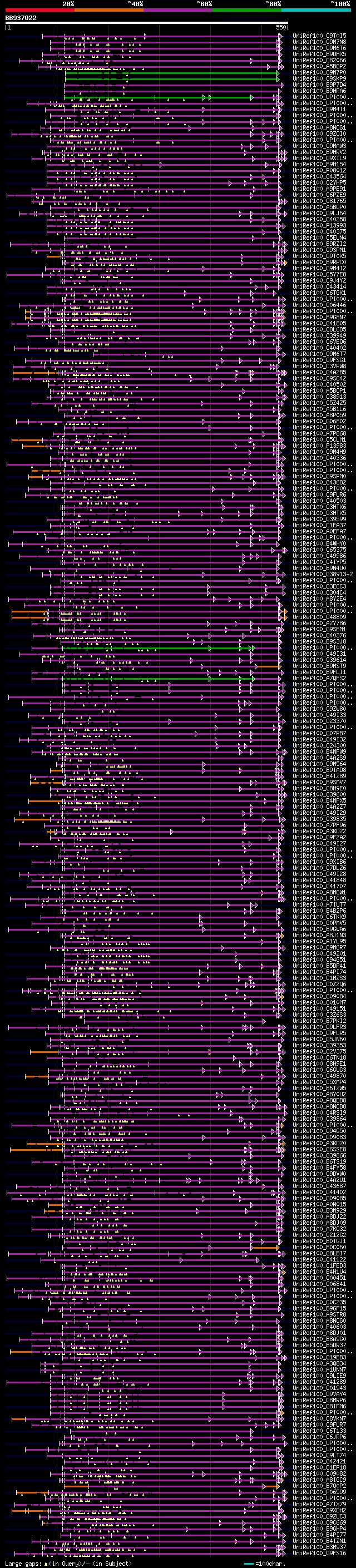Click label UniRef100_C5Y7E8
This screenshot has width=356, height=1568.
319,275
